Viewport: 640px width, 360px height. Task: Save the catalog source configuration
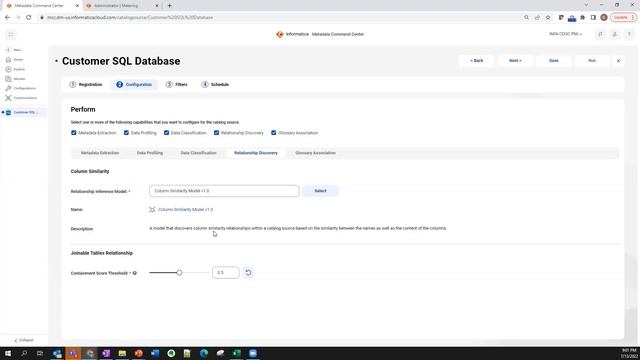point(553,60)
